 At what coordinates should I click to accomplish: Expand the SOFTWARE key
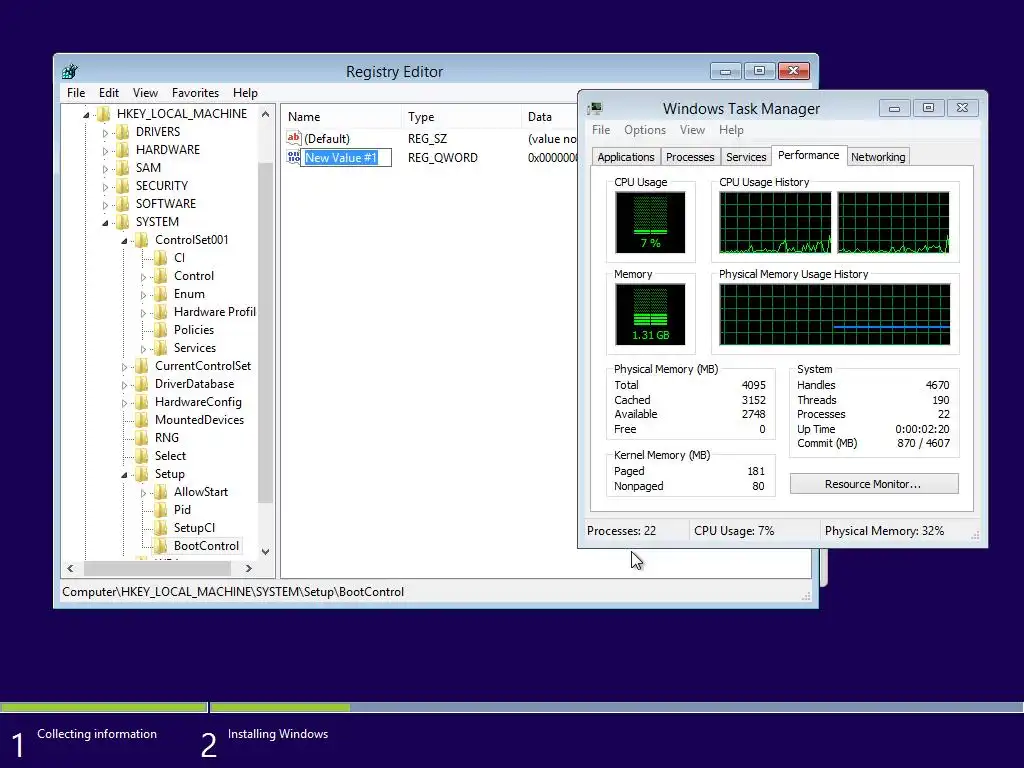(x=105, y=205)
